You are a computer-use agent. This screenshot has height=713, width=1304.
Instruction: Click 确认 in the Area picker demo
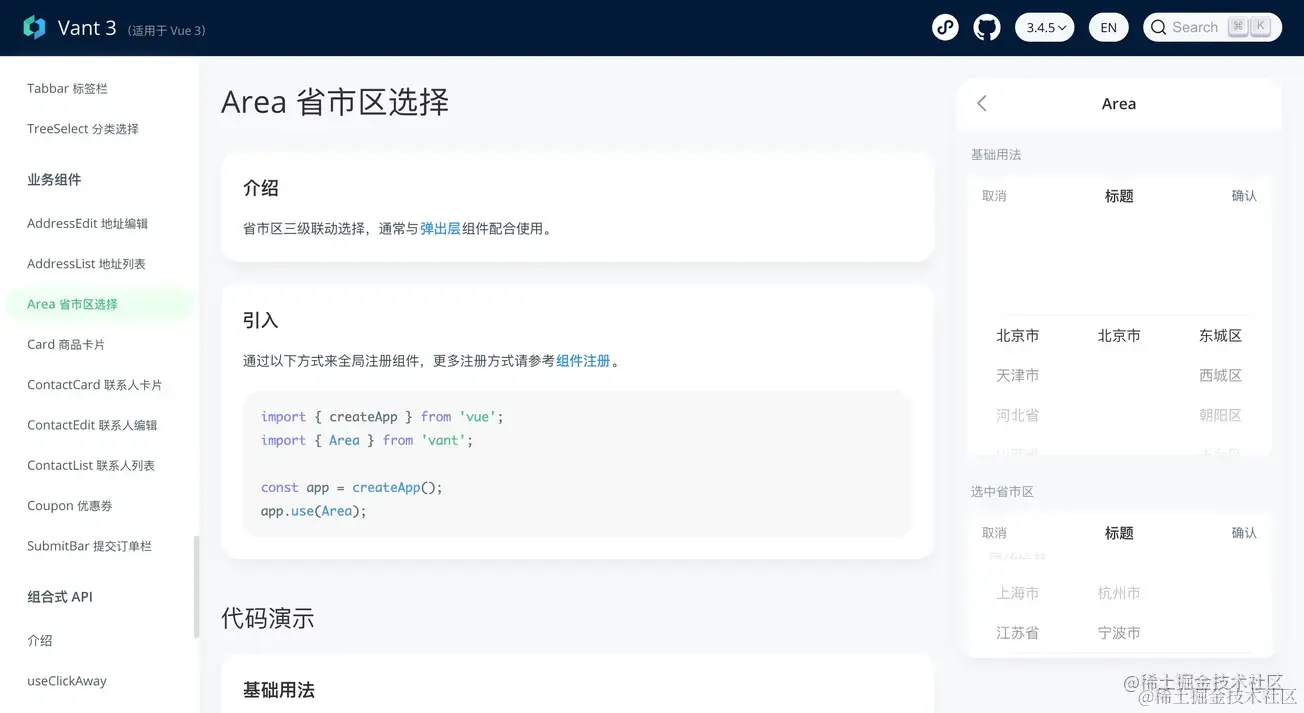[1244, 195]
